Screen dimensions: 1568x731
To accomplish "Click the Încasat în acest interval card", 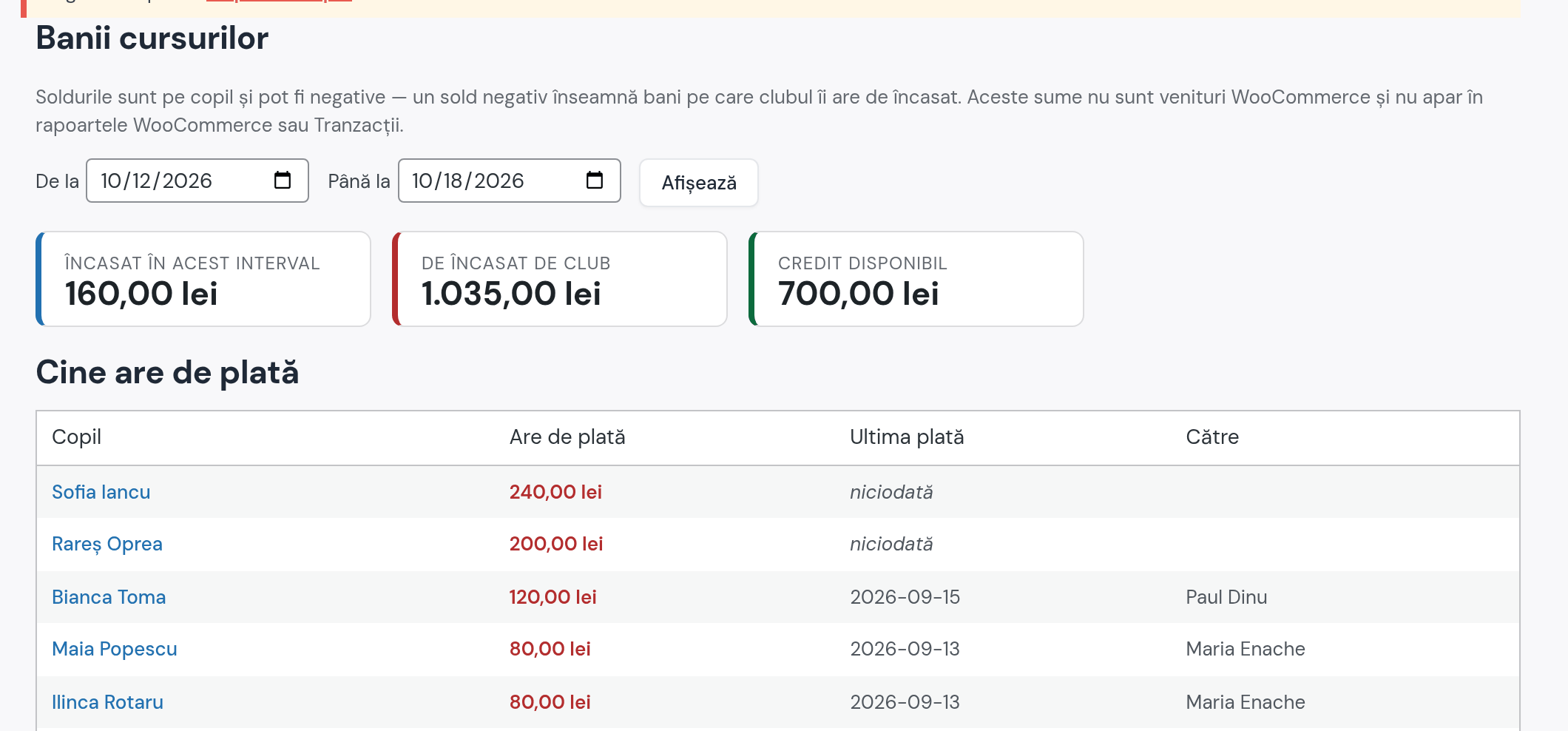I will pyautogui.click(x=203, y=279).
